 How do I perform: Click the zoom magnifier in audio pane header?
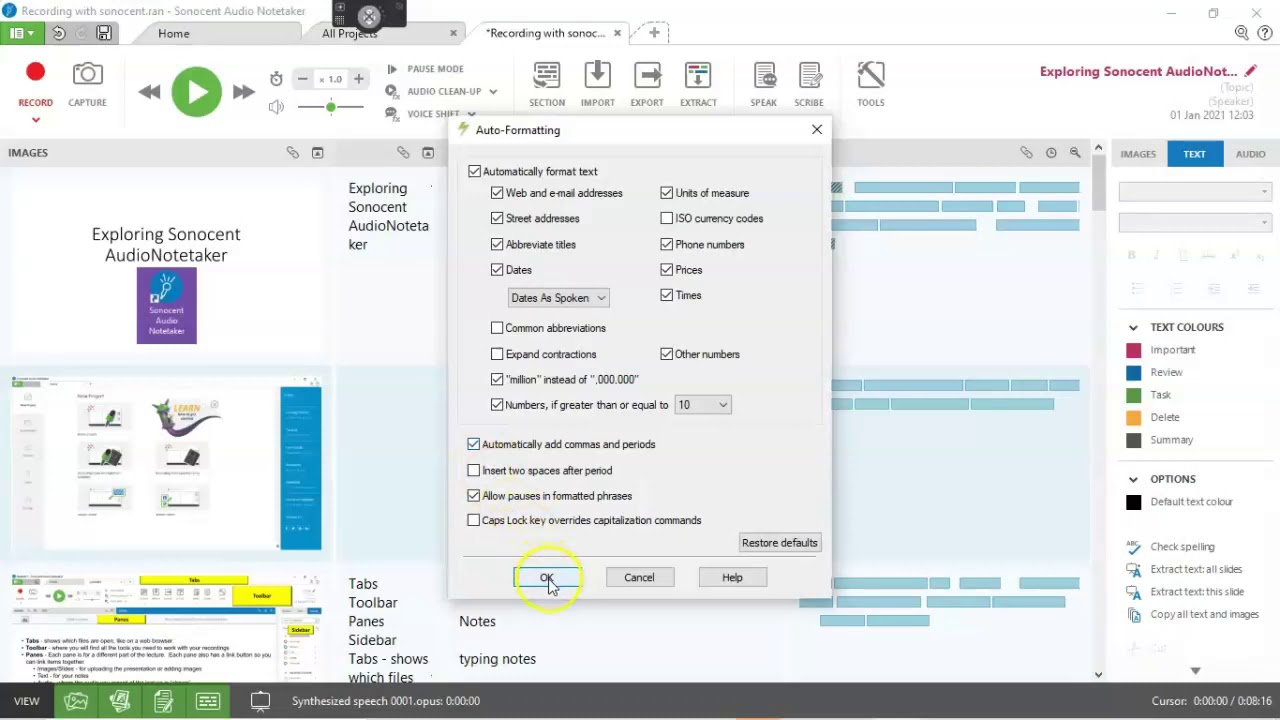click(x=1075, y=152)
